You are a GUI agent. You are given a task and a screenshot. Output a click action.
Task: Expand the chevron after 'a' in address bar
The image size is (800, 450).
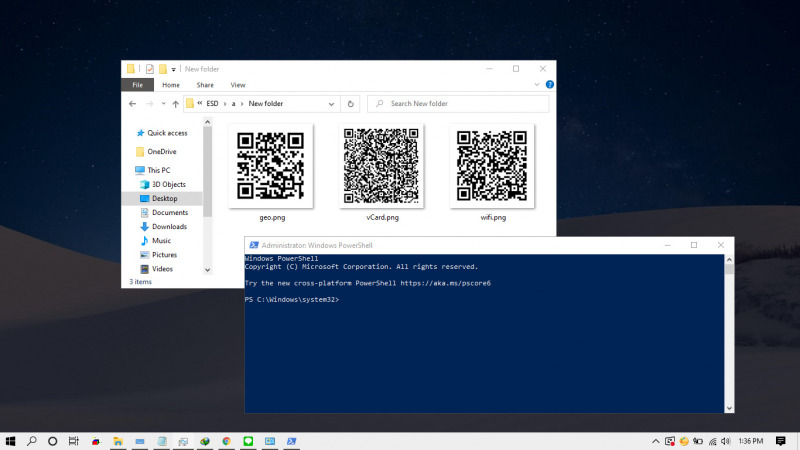[242, 104]
